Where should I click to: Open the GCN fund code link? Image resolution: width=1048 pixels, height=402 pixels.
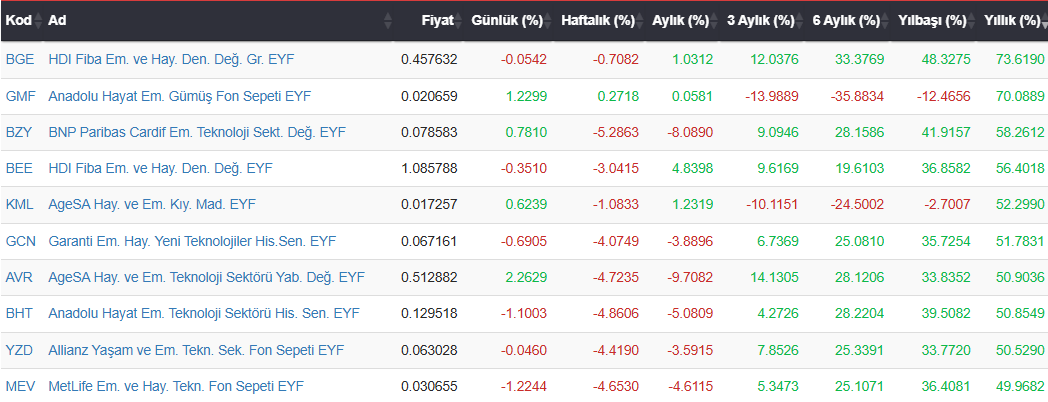click(x=19, y=241)
